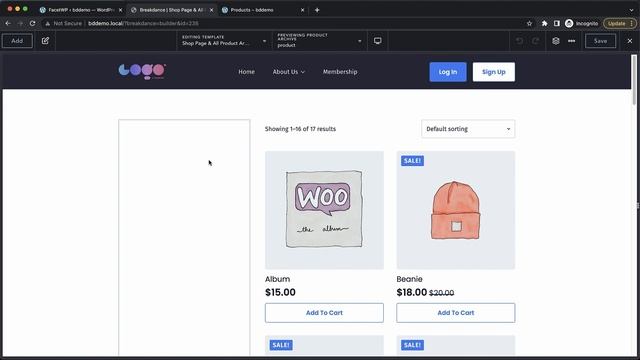Go back with browser back arrow
Image resolution: width=640 pixels, height=360 pixels.
click(x=8, y=23)
